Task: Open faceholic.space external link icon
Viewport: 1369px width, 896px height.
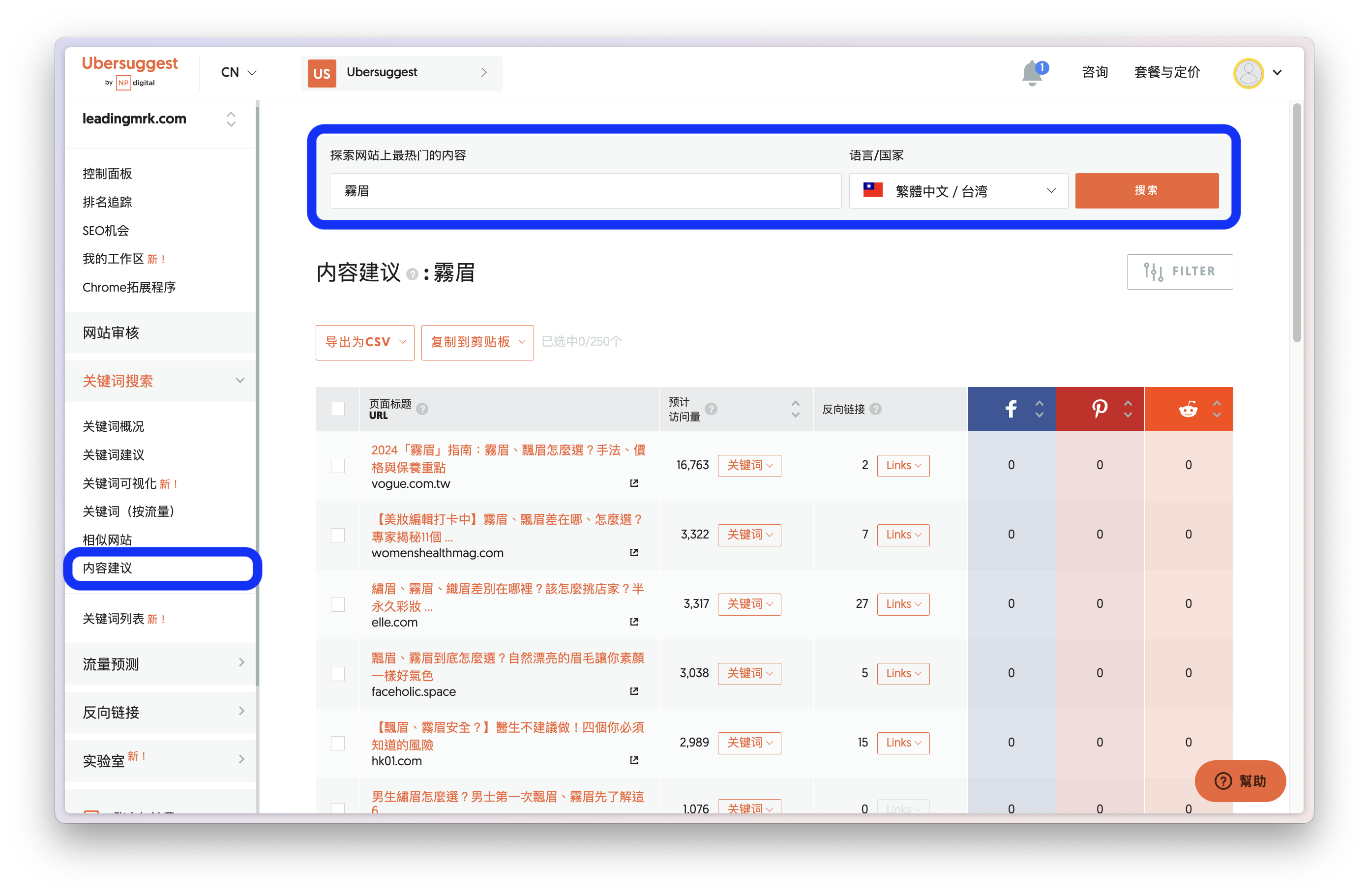Action: pyautogui.click(x=634, y=691)
